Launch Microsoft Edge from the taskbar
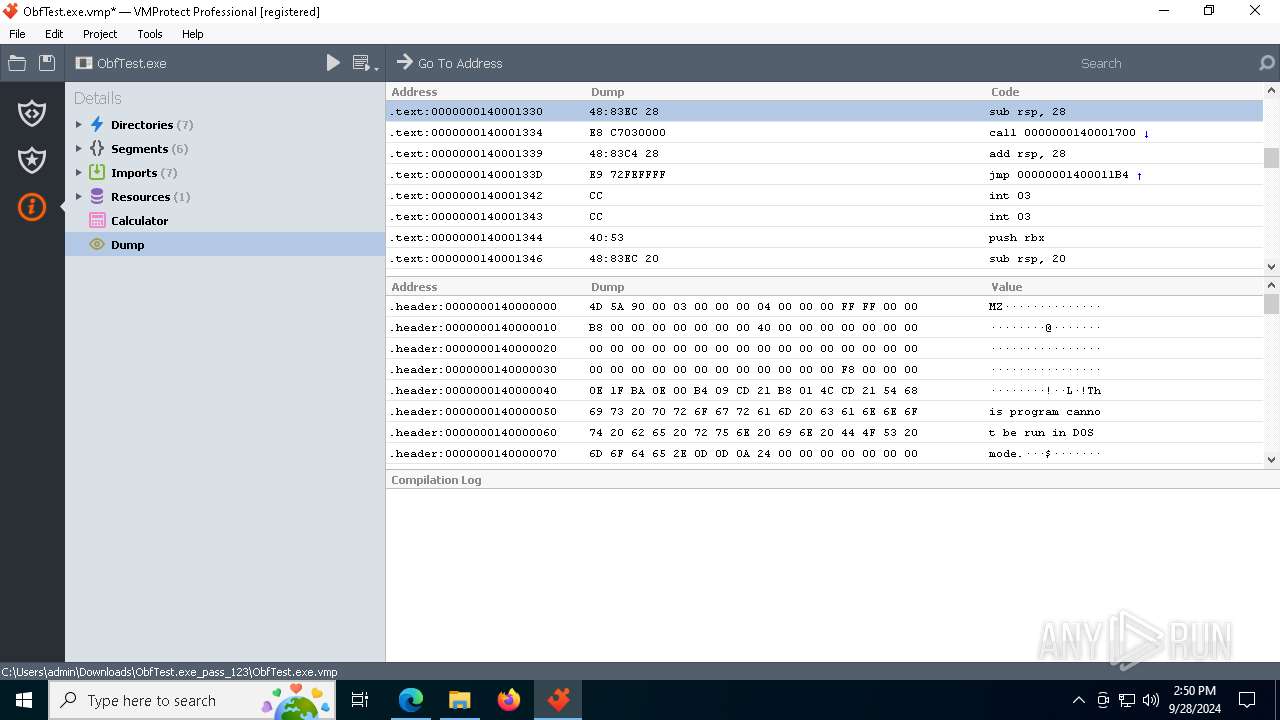Viewport: 1280px width, 720px height. pyautogui.click(x=411, y=700)
